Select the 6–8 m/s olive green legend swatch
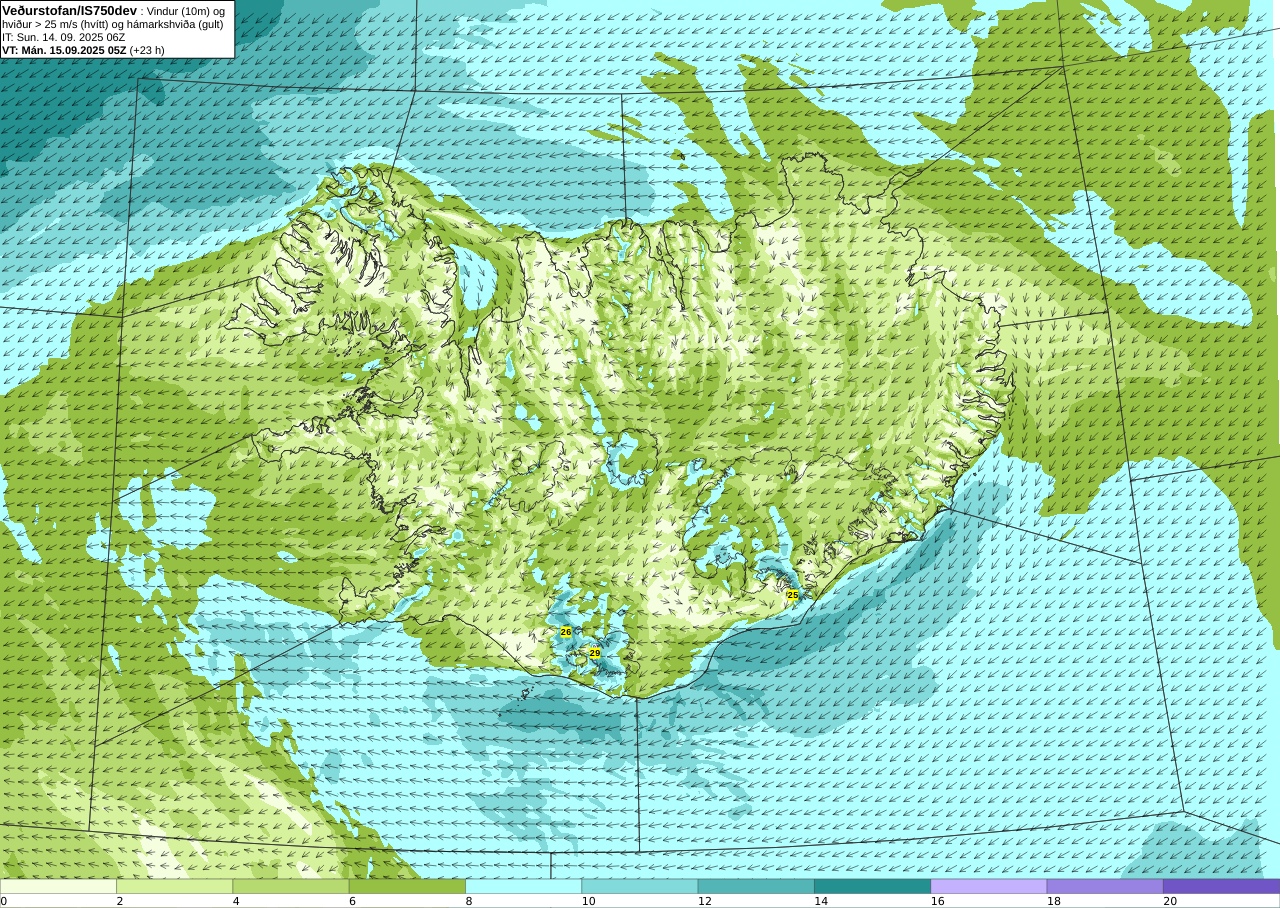The image size is (1280, 908). pos(407,886)
